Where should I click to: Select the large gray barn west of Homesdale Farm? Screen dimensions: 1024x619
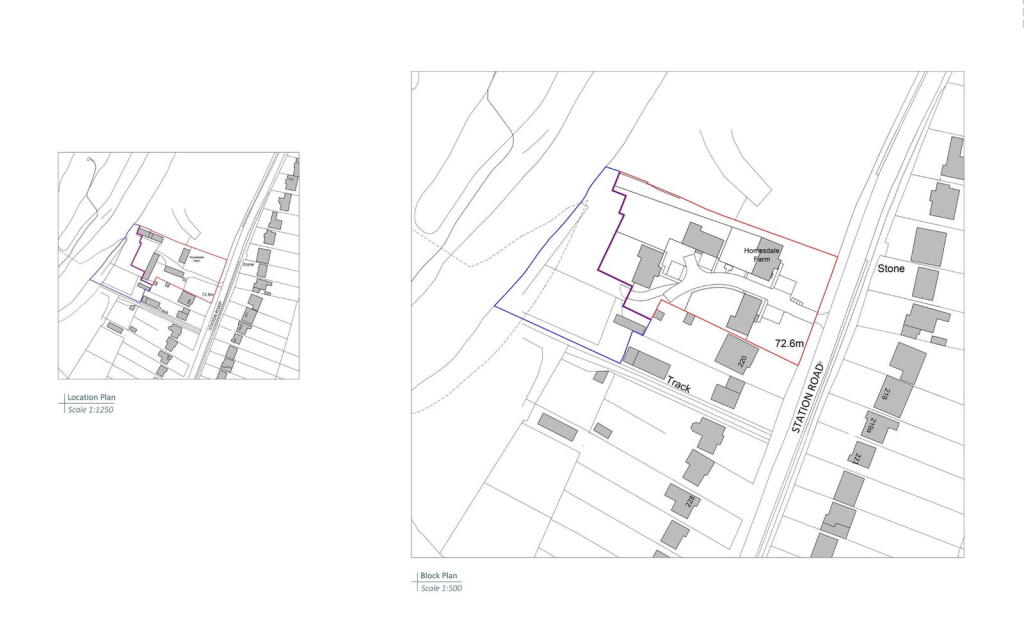703,241
